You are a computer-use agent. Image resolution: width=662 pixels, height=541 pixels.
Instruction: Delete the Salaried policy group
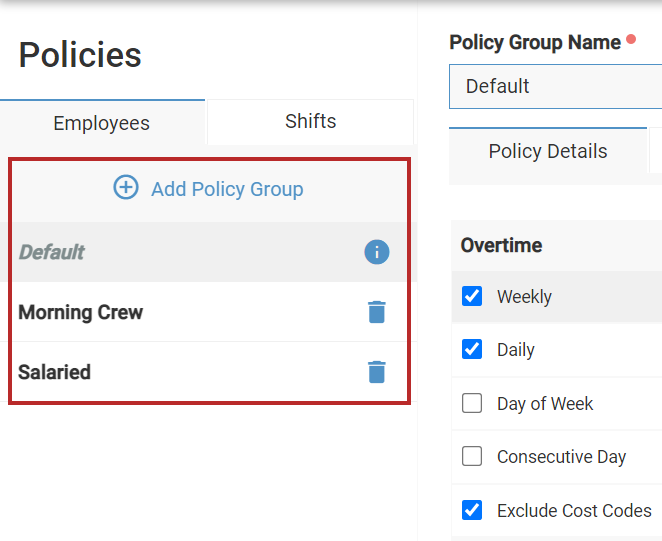pyautogui.click(x=377, y=372)
